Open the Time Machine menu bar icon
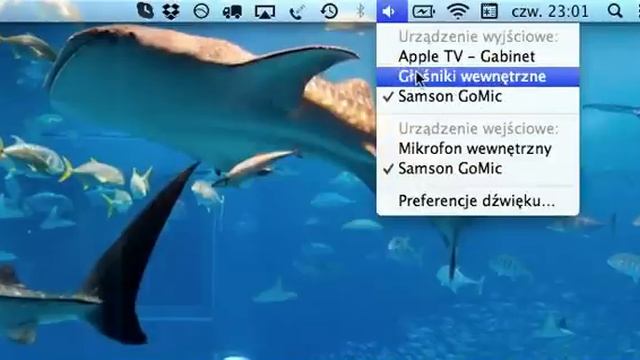640x360 pixels. [329, 11]
